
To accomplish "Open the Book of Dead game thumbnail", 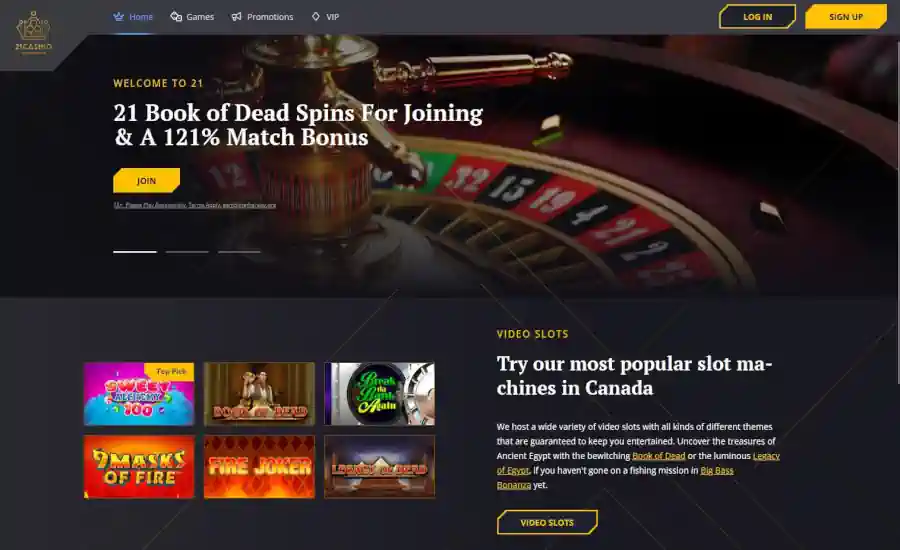I will coord(259,394).
